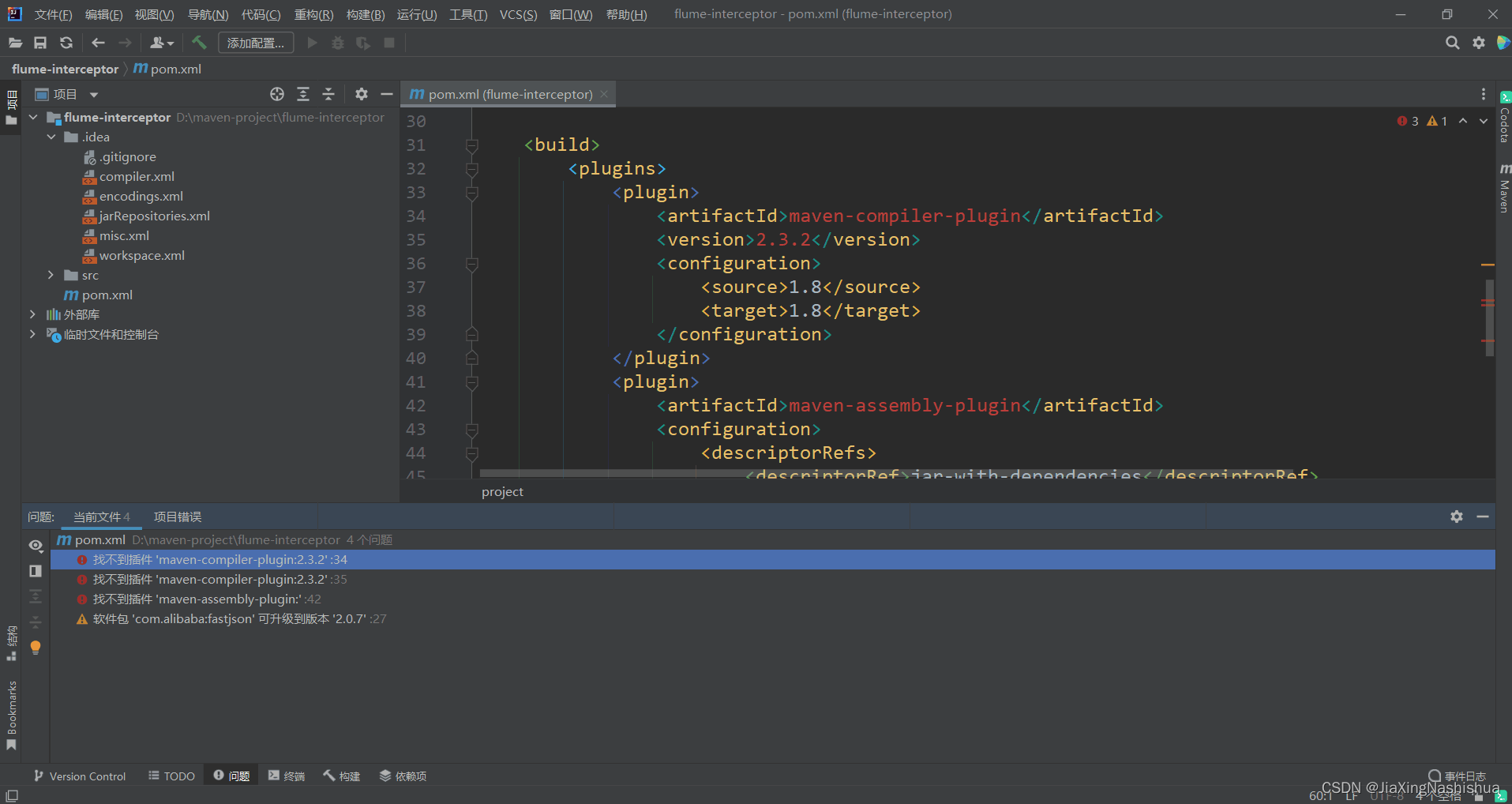Viewport: 1512px width, 804px height.
Task: Click Collapse All in project panel
Action: point(328,95)
